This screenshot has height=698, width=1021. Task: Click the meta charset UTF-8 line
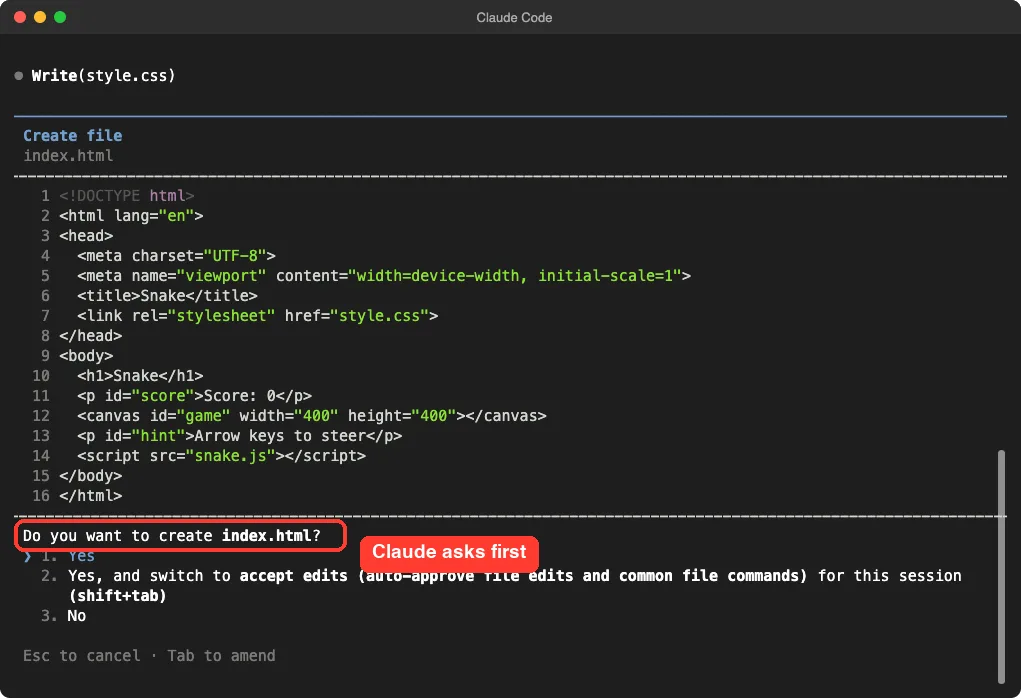176,256
